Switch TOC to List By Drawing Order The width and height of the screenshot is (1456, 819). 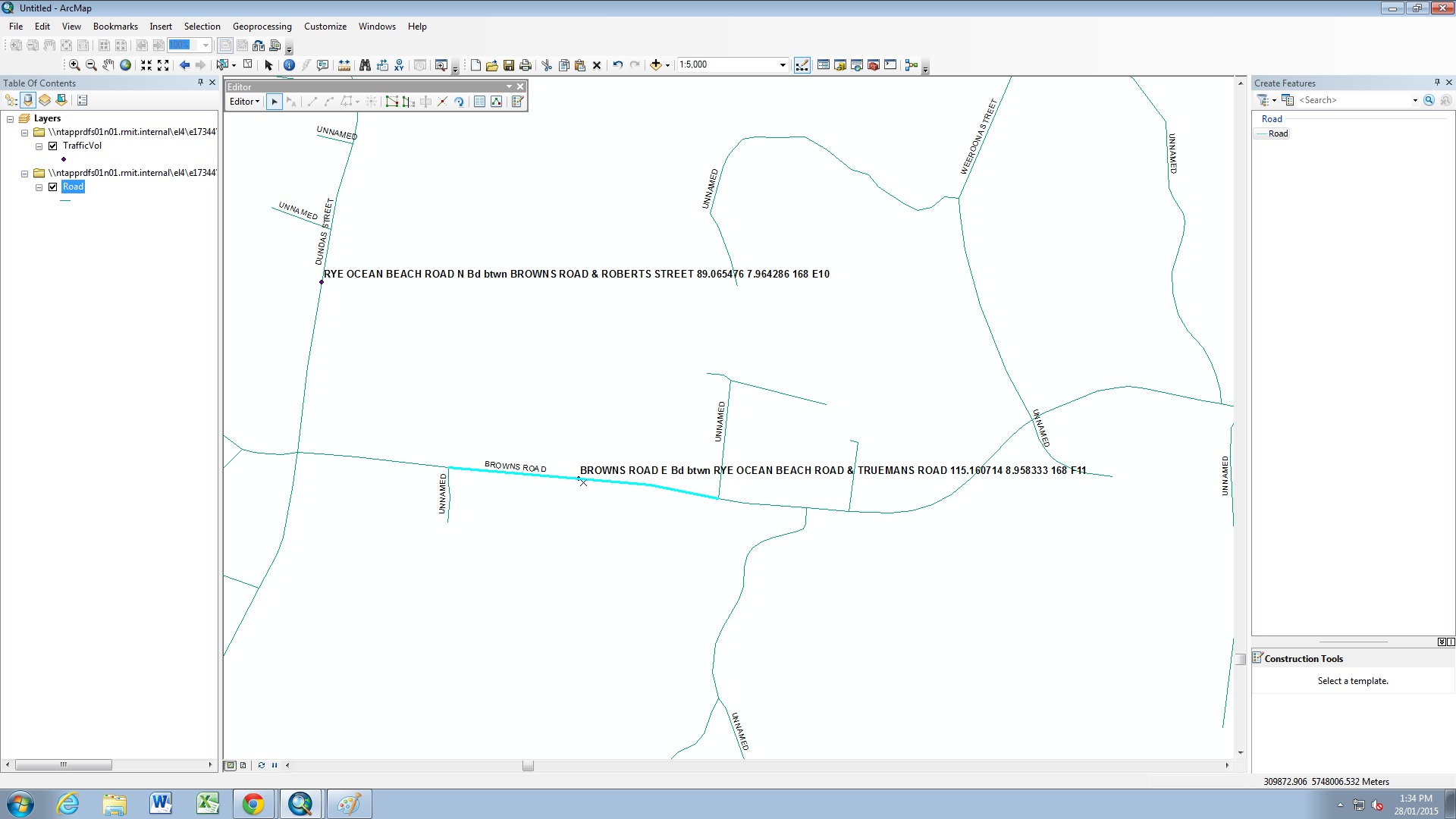point(11,100)
